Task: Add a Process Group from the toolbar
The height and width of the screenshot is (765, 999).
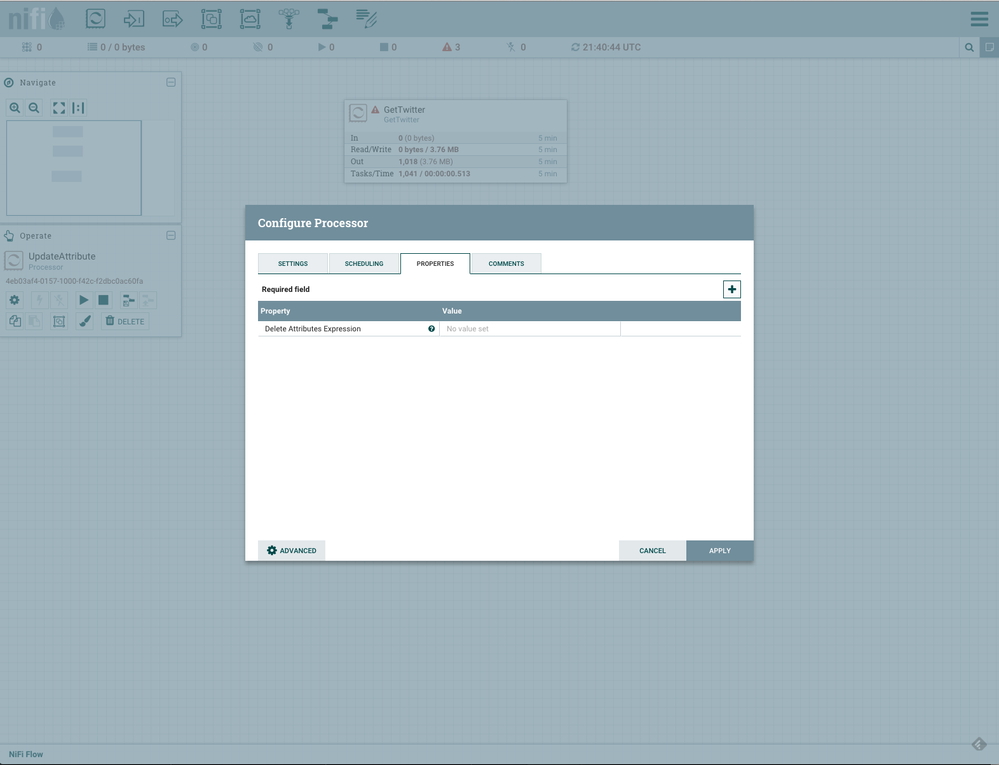Action: pos(211,18)
